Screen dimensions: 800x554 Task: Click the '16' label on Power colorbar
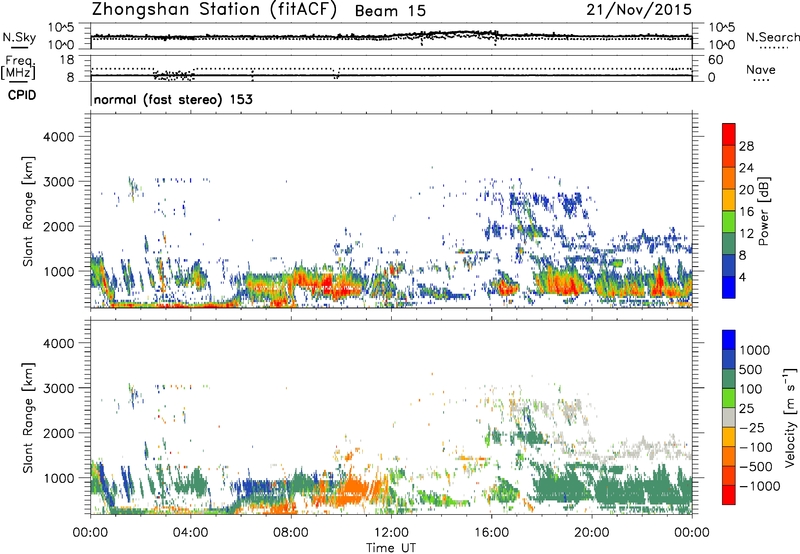coord(746,212)
